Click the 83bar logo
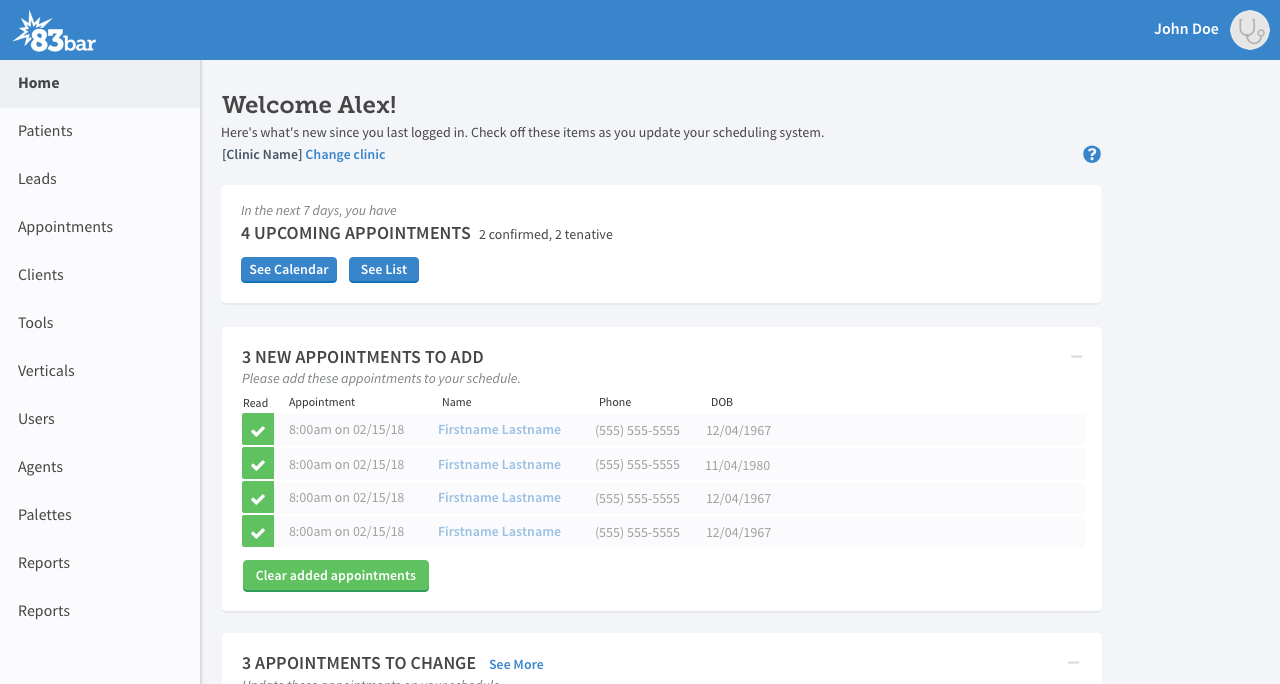The height and width of the screenshot is (684, 1280). tap(55, 32)
